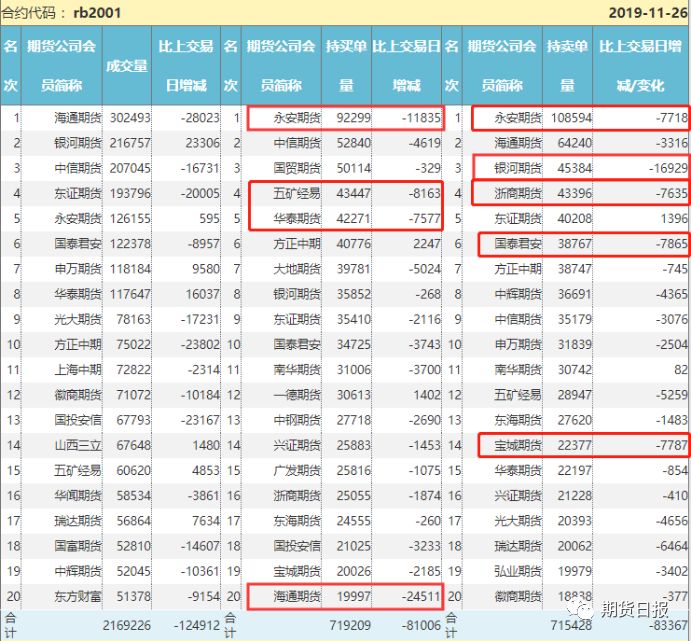Select 东方财富 in volume ranking

(78, 596)
